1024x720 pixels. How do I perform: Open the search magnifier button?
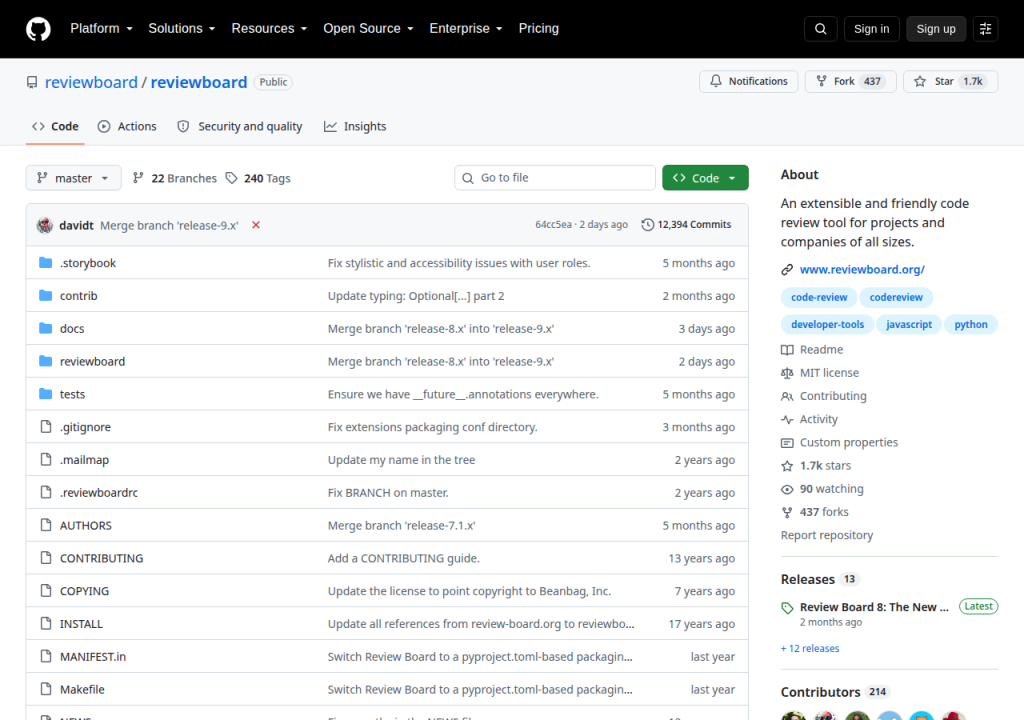(820, 29)
